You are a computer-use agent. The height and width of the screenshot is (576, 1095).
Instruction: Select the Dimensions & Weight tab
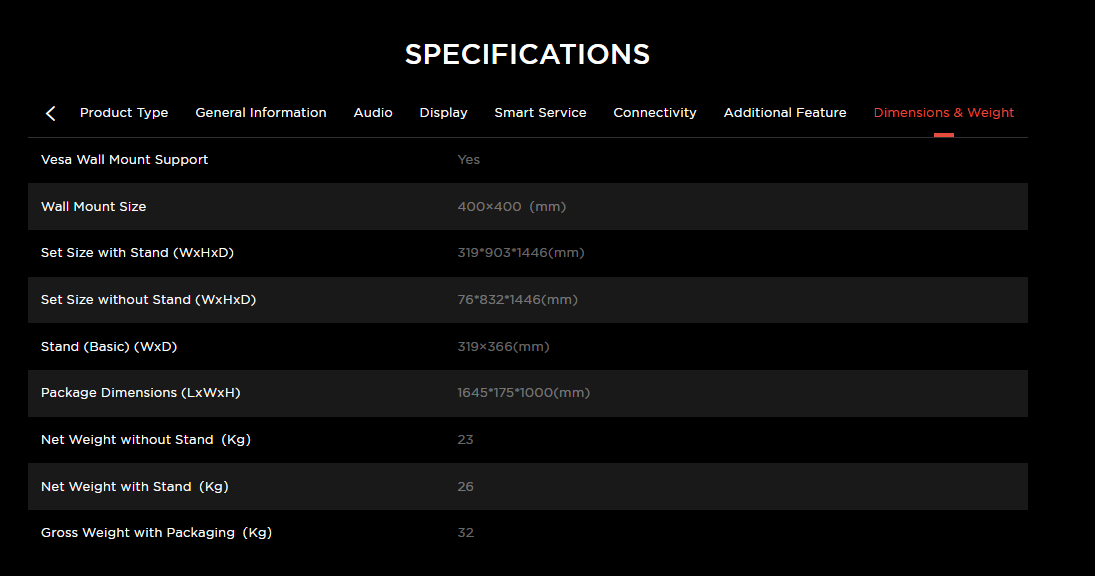[944, 113]
